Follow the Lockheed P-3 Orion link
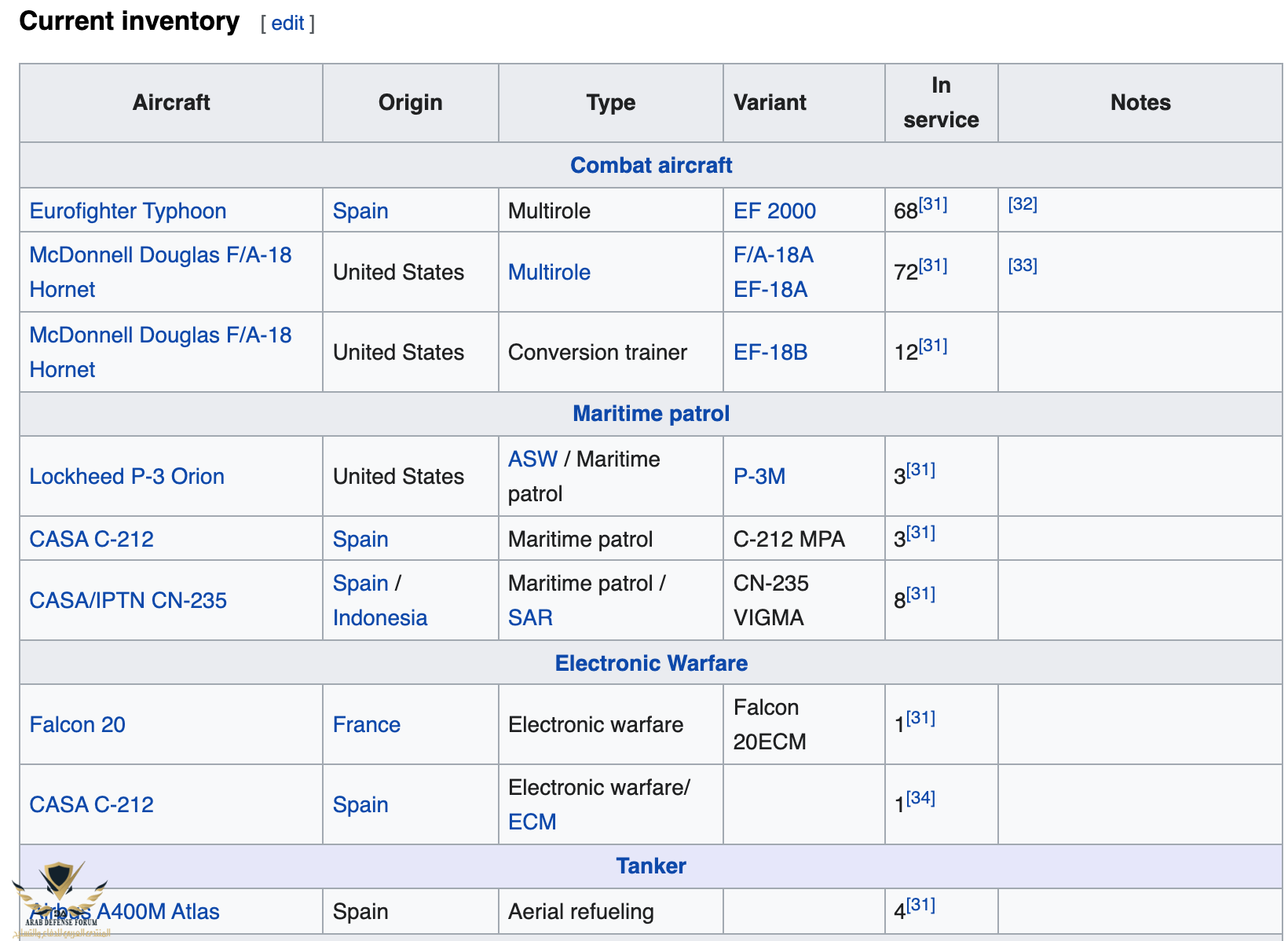 click(126, 476)
